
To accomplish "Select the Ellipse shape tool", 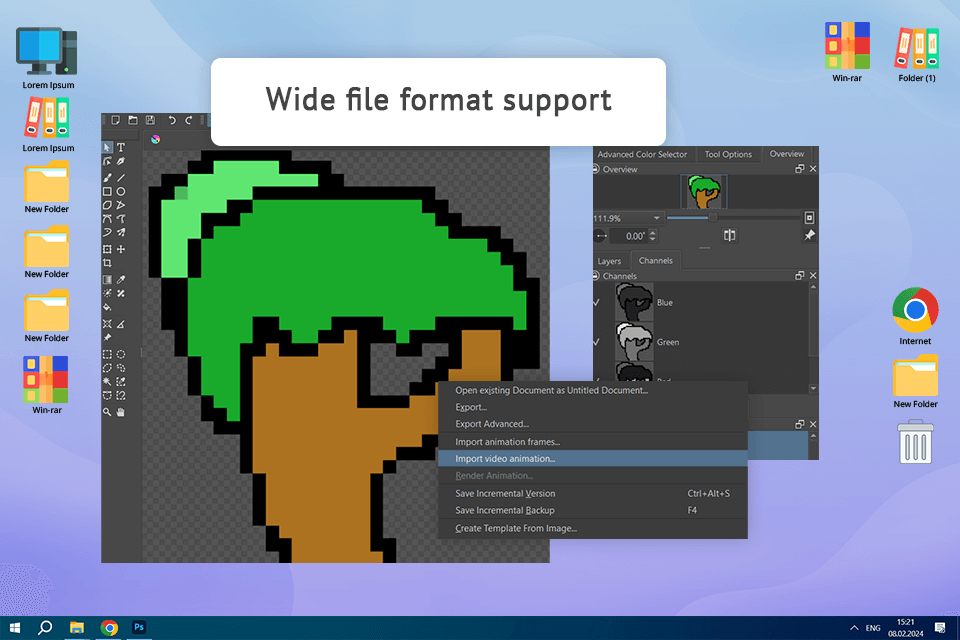I will point(121,192).
